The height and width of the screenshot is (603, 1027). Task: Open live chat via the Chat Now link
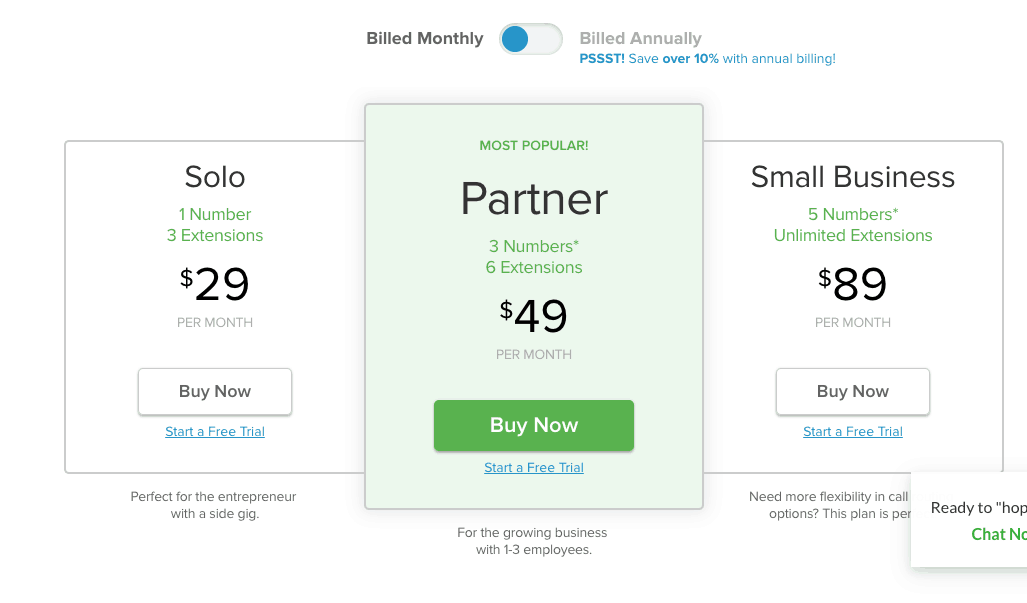(x=996, y=534)
